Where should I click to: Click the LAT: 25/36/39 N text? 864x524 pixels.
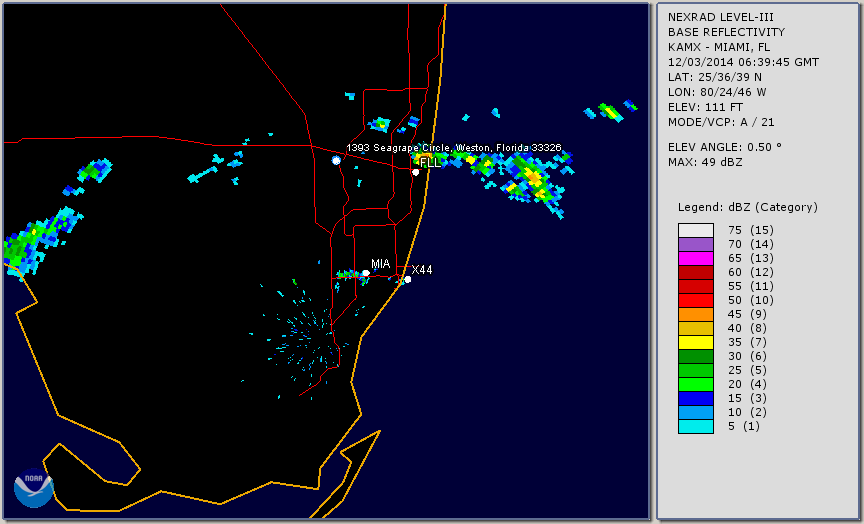(x=715, y=77)
